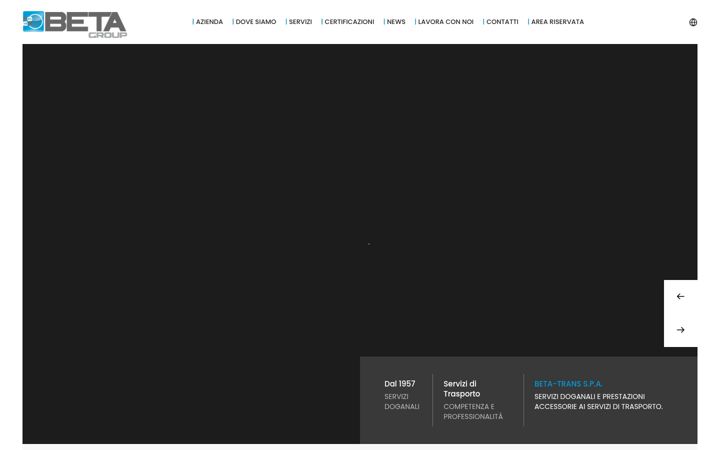Advance slider with the right arrow
720x450 pixels.
[x=681, y=330]
